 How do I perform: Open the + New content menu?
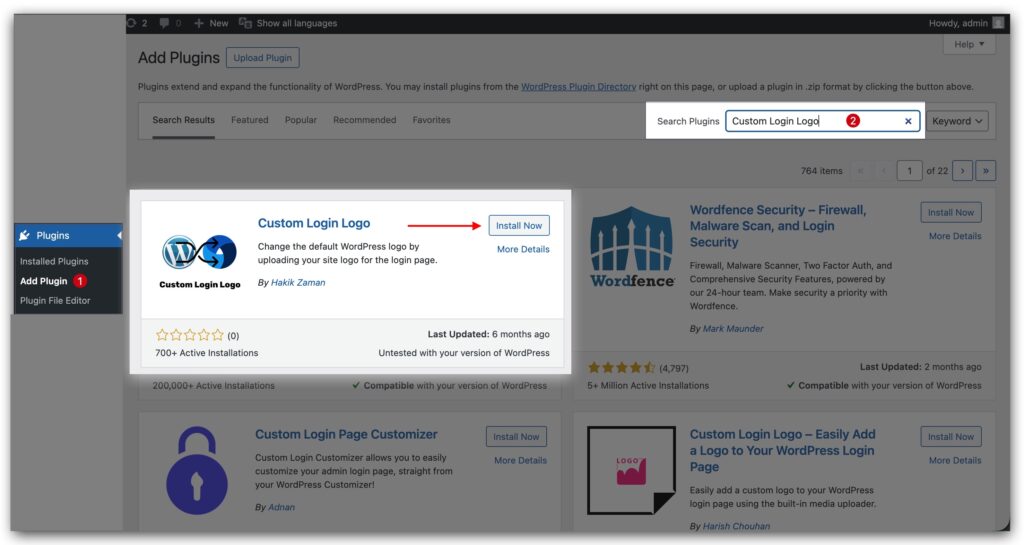211,23
